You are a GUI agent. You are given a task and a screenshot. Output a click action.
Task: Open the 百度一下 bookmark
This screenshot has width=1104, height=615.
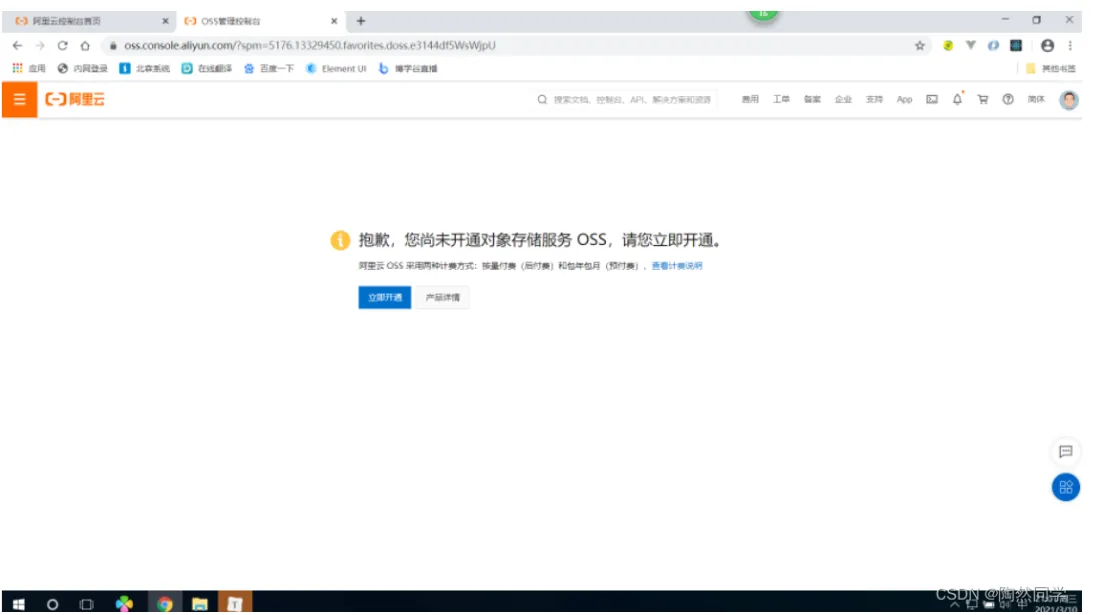(268, 68)
